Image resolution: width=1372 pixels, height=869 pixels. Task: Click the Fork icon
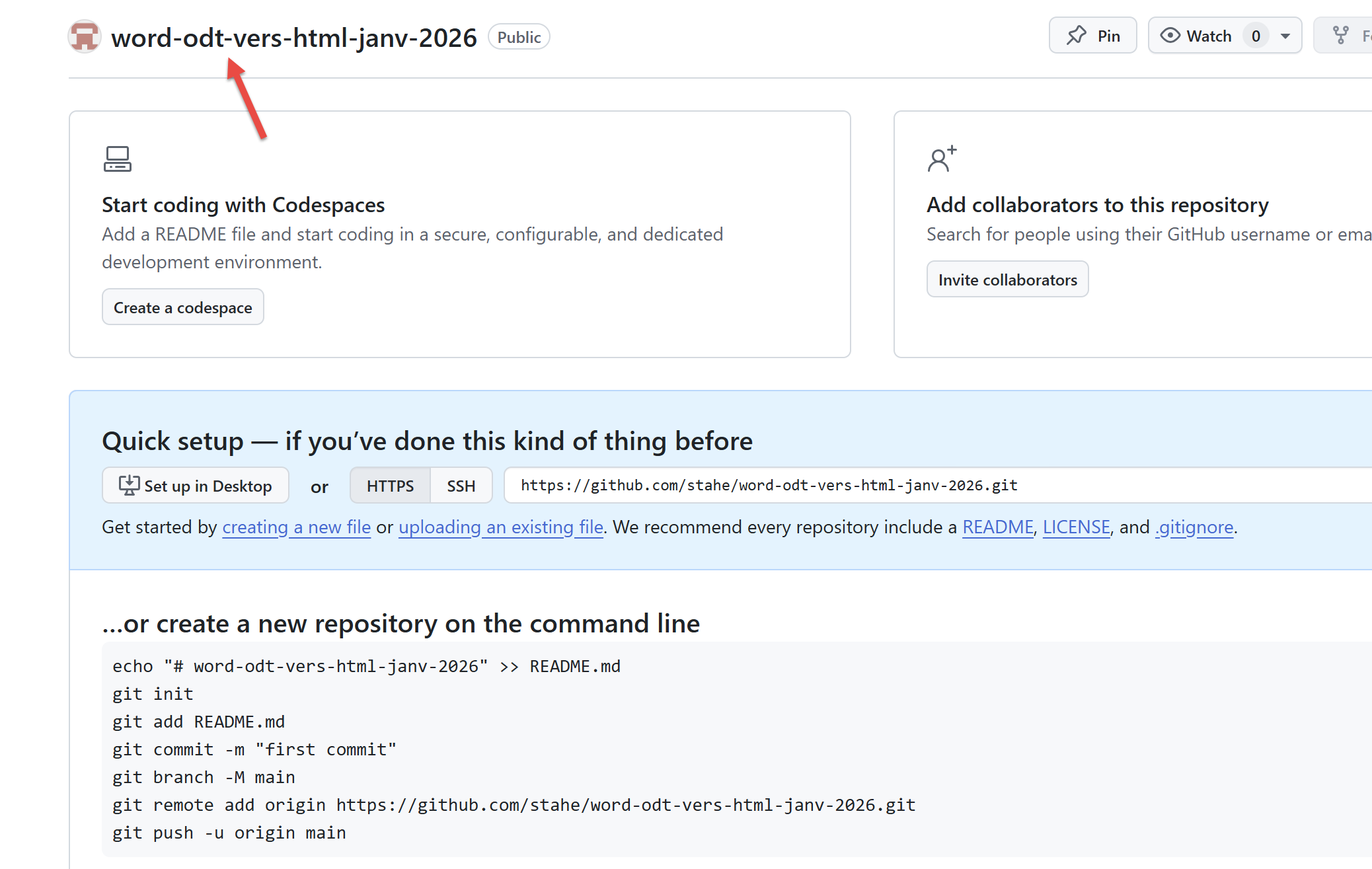(1341, 36)
